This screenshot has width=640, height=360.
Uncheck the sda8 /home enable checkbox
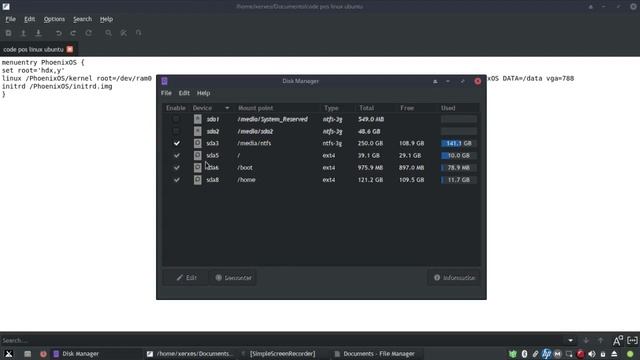point(176,180)
